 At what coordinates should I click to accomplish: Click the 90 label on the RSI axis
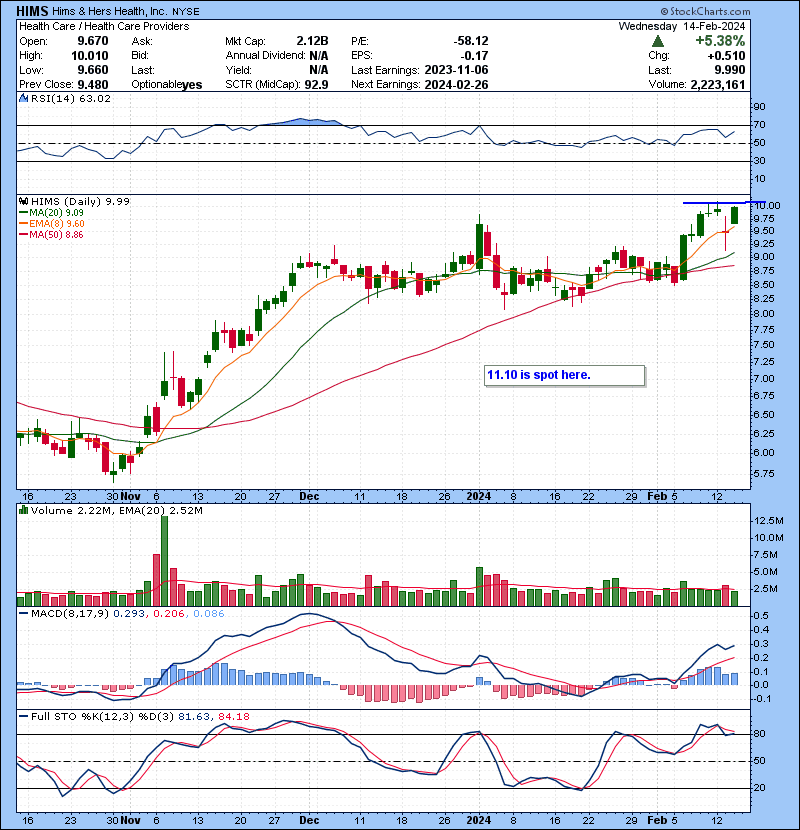click(x=760, y=107)
